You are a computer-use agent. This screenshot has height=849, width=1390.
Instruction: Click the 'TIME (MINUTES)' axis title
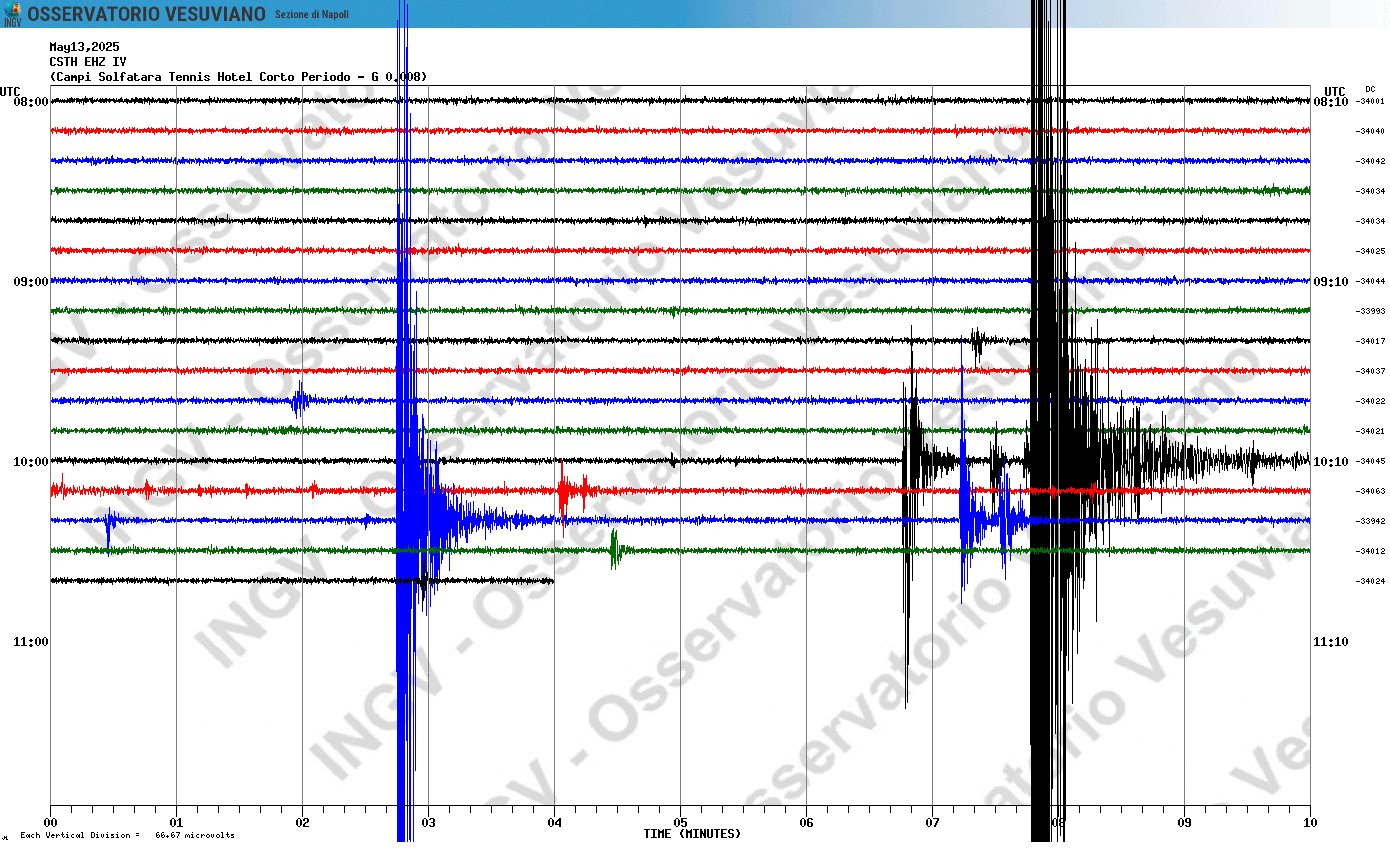point(692,834)
